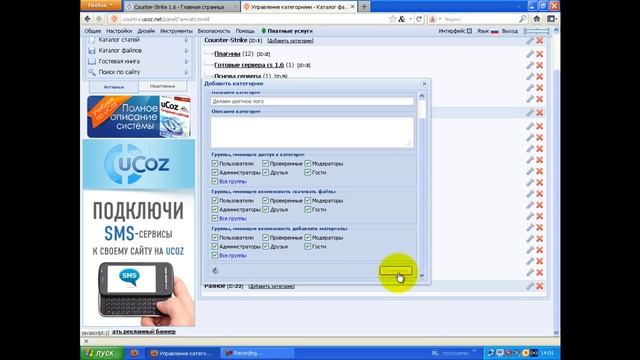This screenshot has width=640, height=360.
Task: Open the Firefox menu dropdown button
Action: 101,5
